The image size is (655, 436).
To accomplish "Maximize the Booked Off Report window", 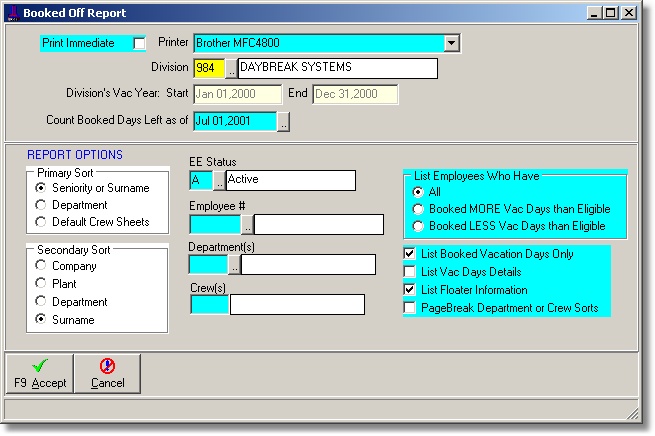I will pos(610,13).
